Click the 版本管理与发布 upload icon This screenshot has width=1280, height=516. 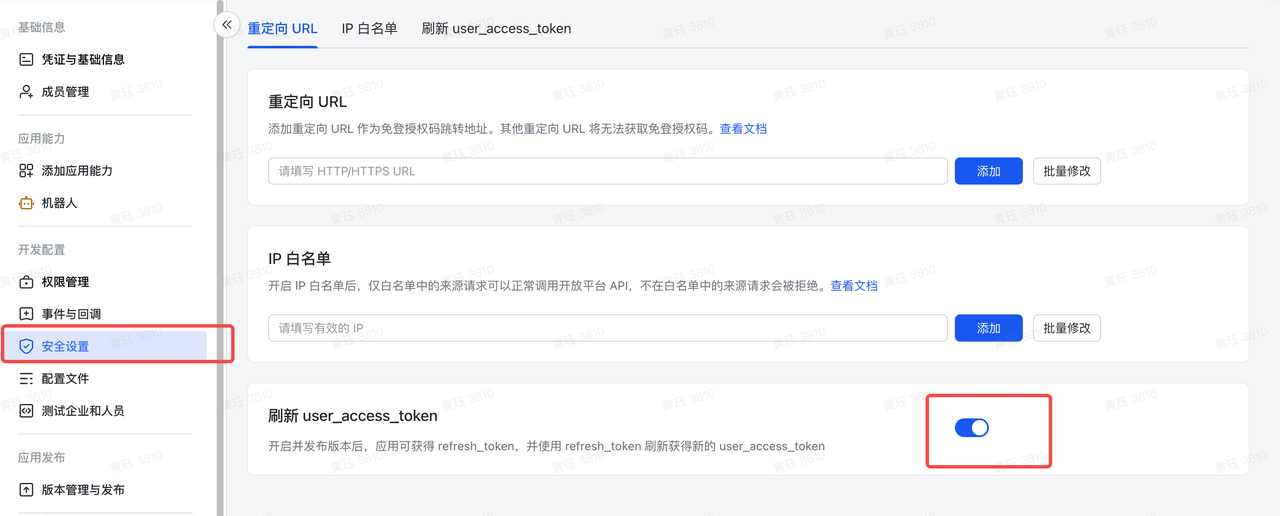27,490
